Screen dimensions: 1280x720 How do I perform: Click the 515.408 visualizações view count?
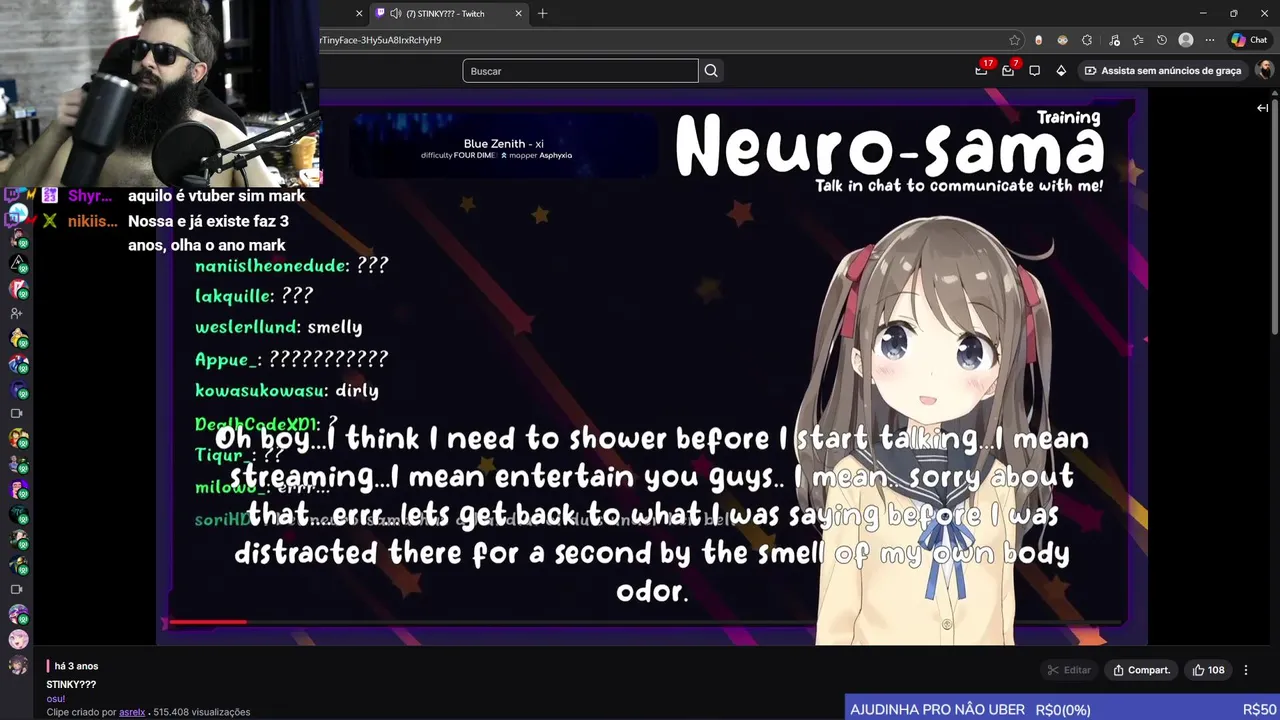pos(201,712)
